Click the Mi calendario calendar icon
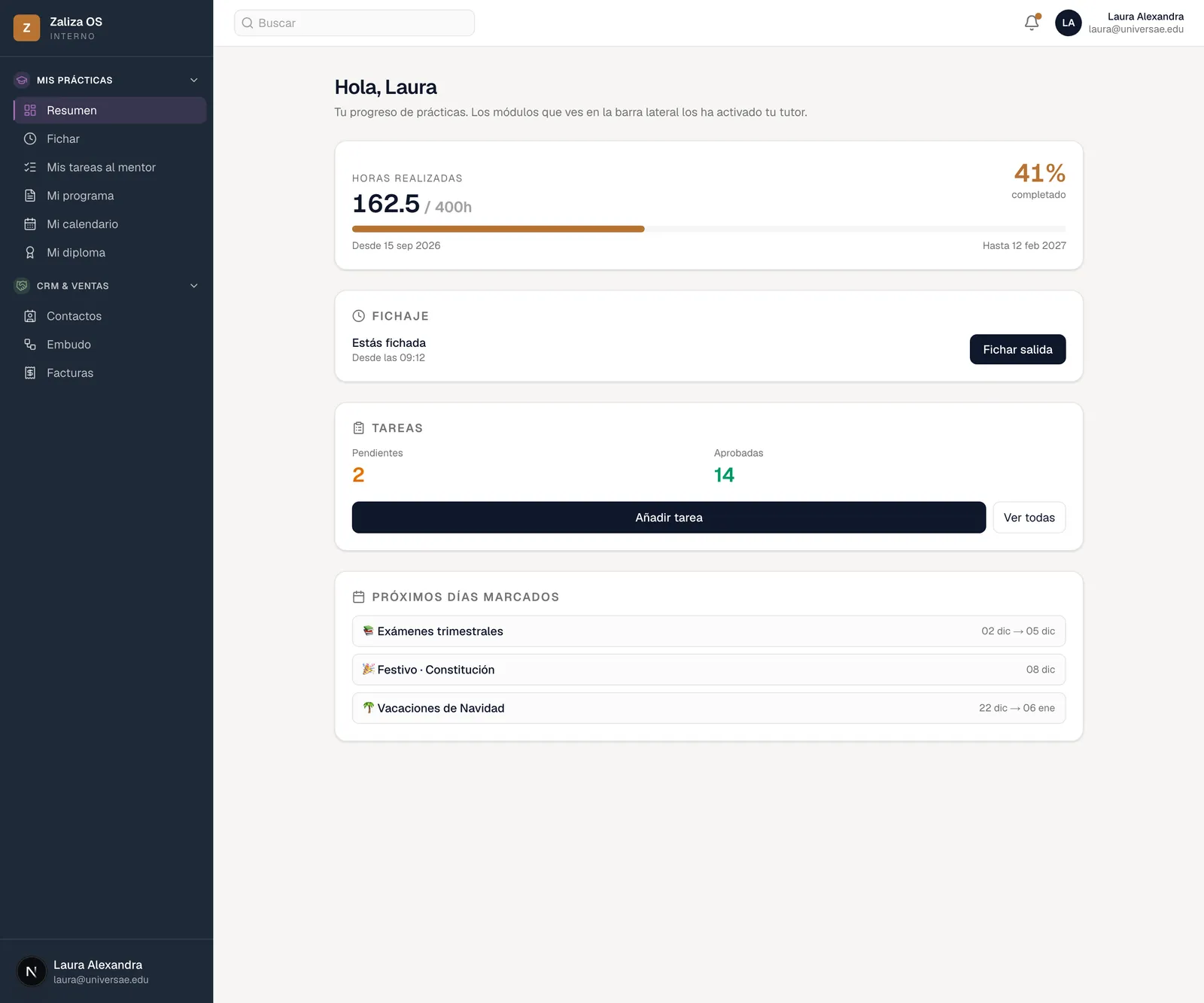 coord(30,224)
